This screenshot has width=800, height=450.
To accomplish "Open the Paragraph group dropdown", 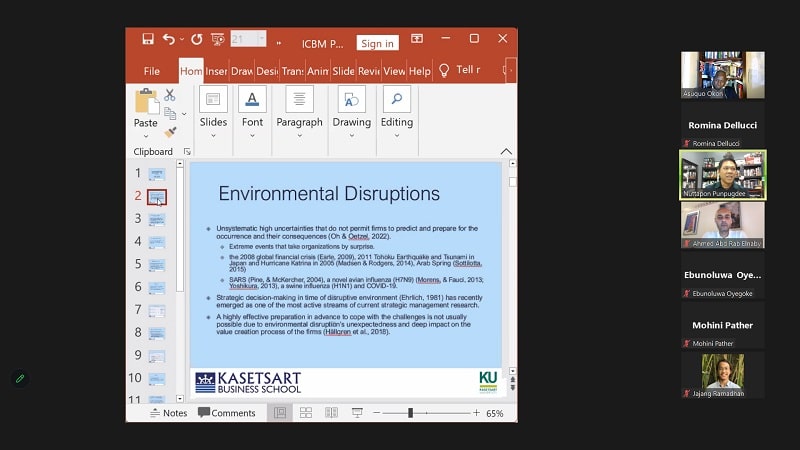I will (300, 136).
